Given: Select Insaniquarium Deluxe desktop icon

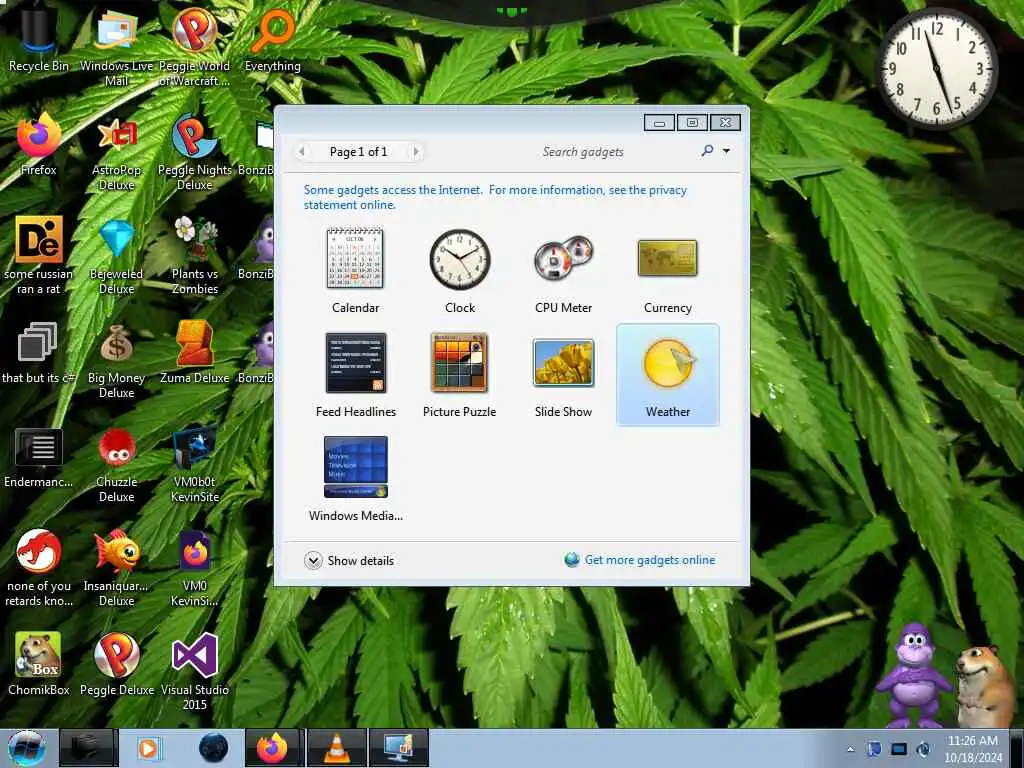Looking at the screenshot, I should [x=116, y=568].
